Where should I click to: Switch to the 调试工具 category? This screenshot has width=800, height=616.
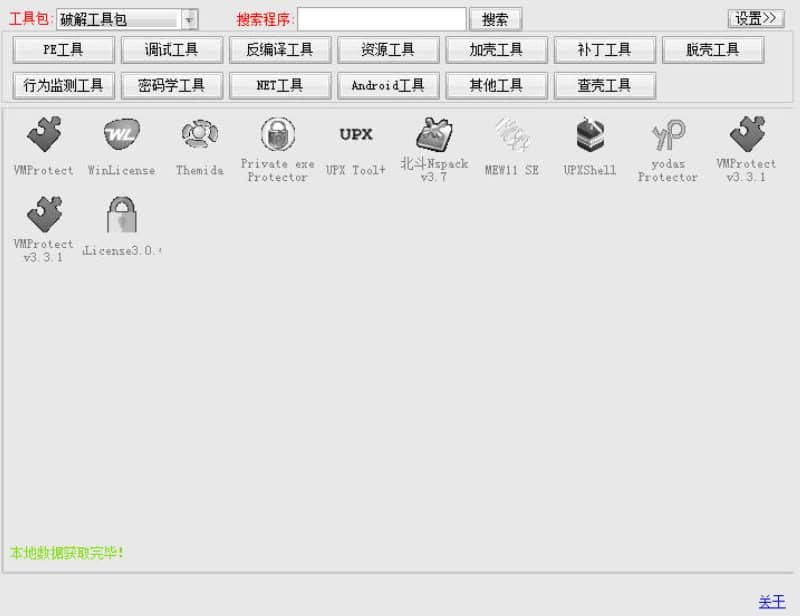[x=171, y=50]
